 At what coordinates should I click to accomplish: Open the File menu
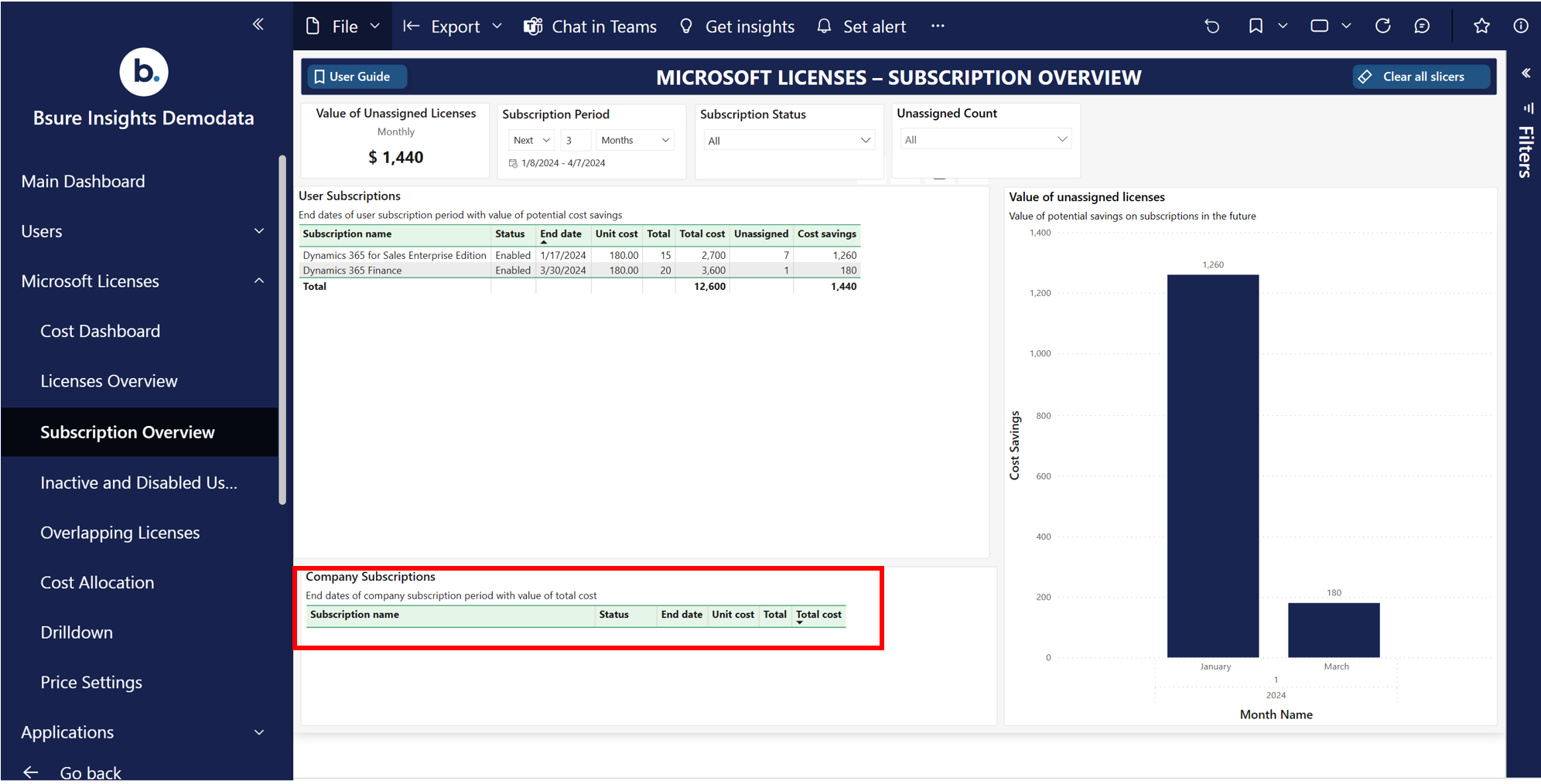(343, 26)
